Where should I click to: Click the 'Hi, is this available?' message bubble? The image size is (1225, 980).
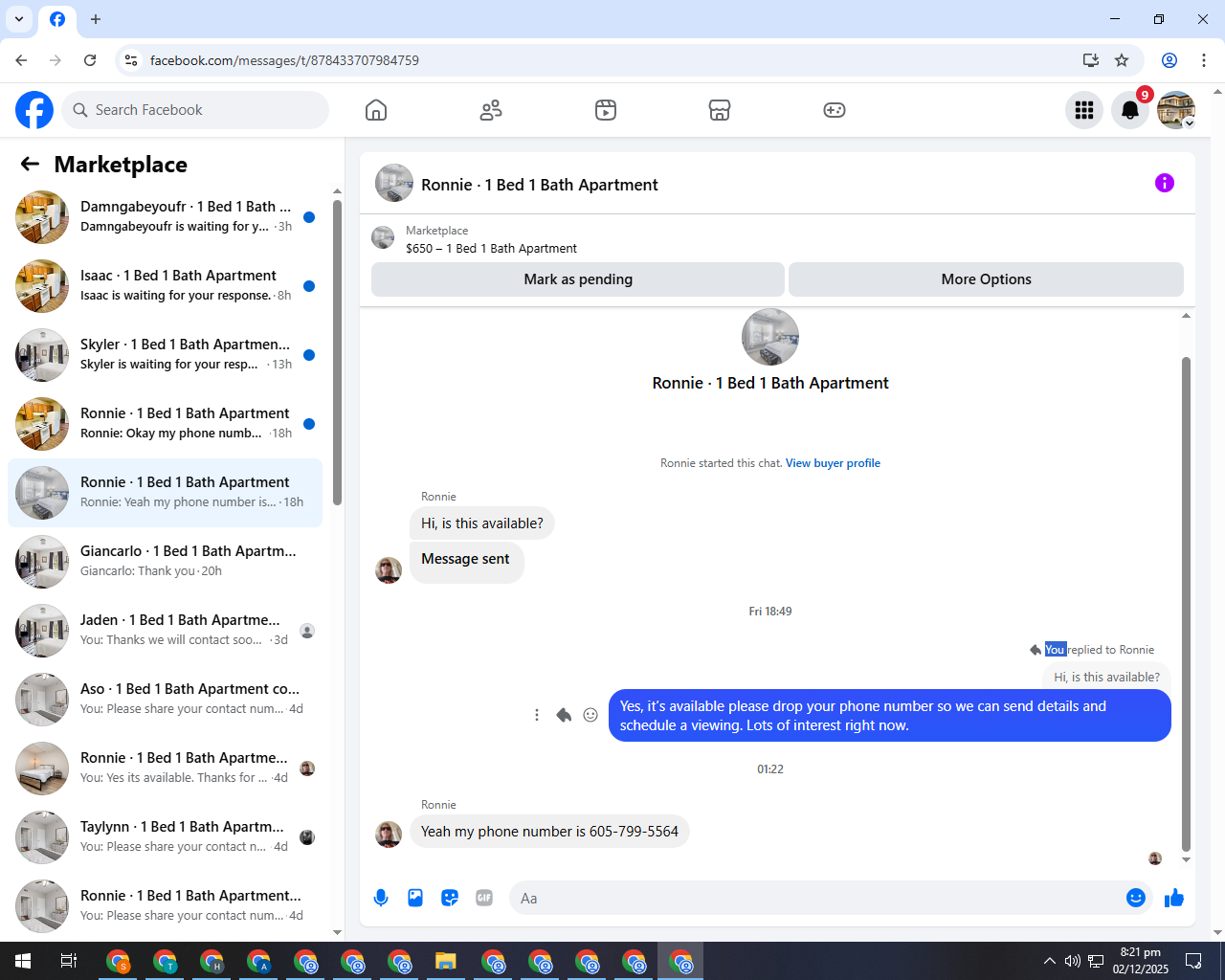[x=482, y=523]
